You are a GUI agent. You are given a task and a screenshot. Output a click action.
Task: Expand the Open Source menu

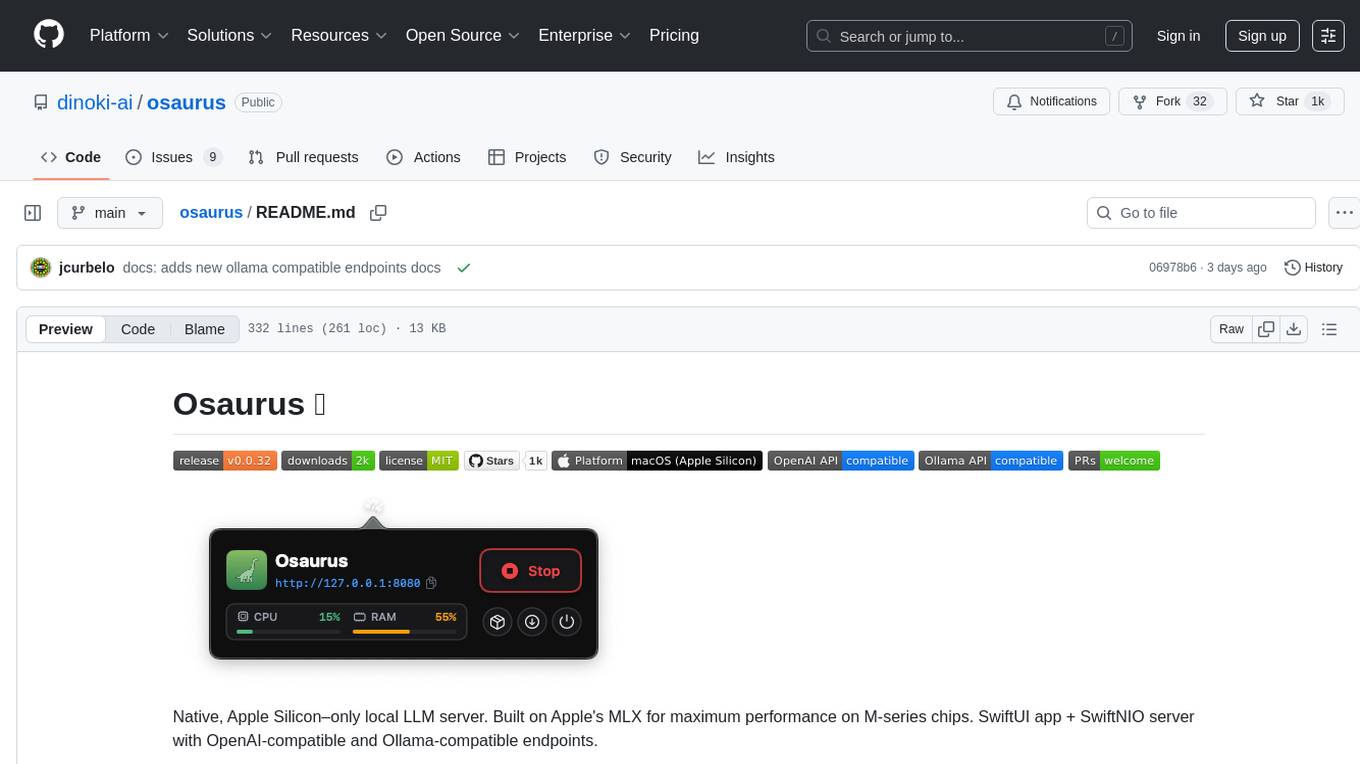(x=463, y=35)
